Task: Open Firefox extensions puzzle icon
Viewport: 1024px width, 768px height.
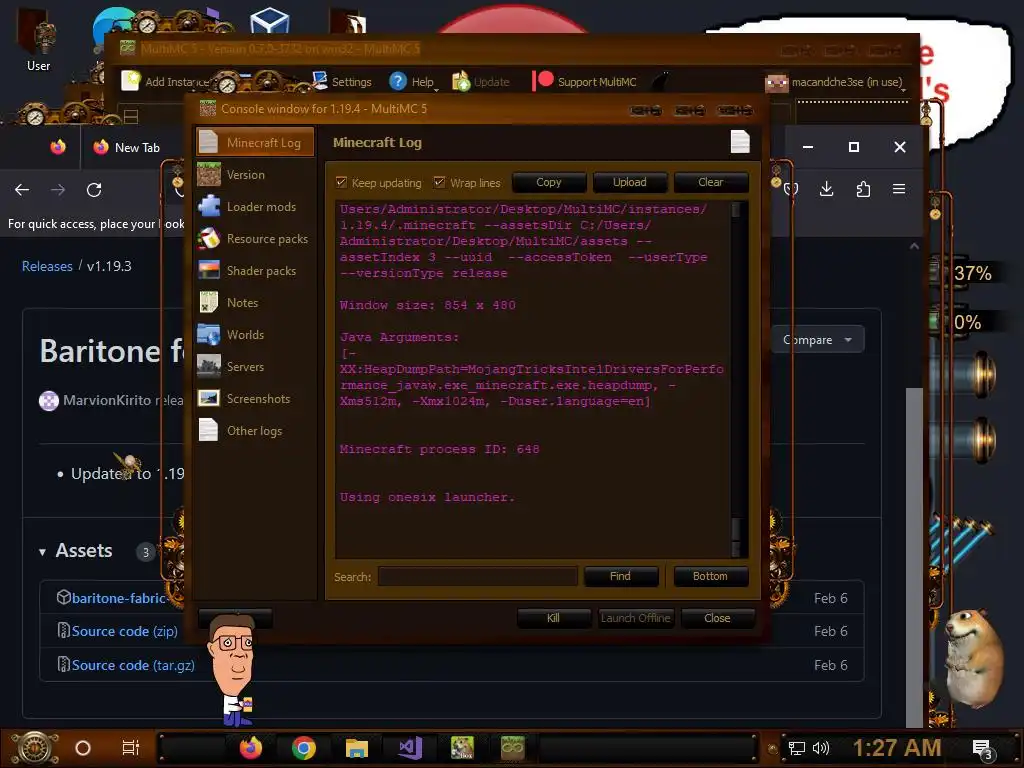Action: [x=863, y=189]
